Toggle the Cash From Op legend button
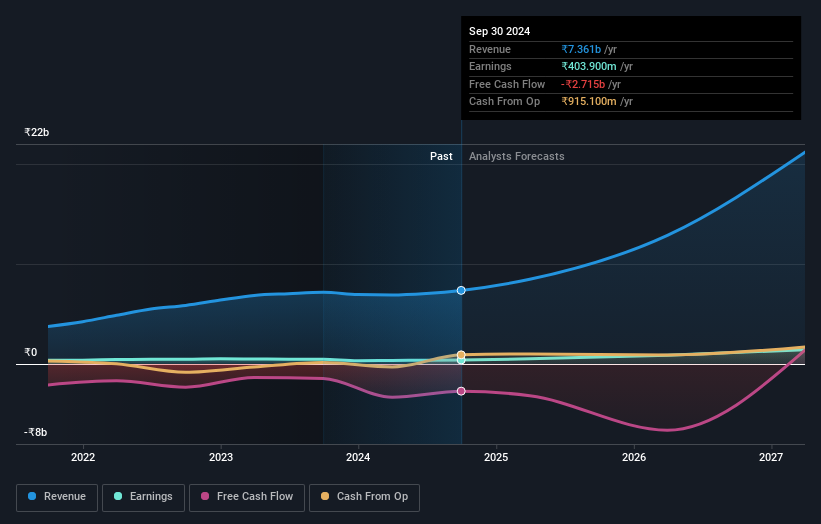The height and width of the screenshot is (524, 821). click(x=364, y=497)
